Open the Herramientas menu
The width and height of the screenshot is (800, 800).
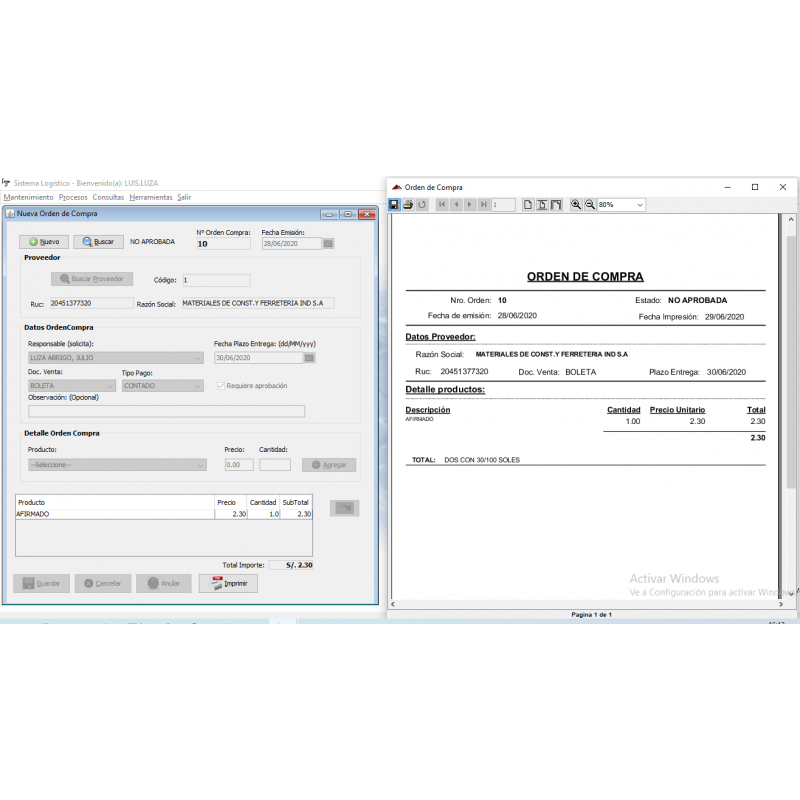point(150,197)
